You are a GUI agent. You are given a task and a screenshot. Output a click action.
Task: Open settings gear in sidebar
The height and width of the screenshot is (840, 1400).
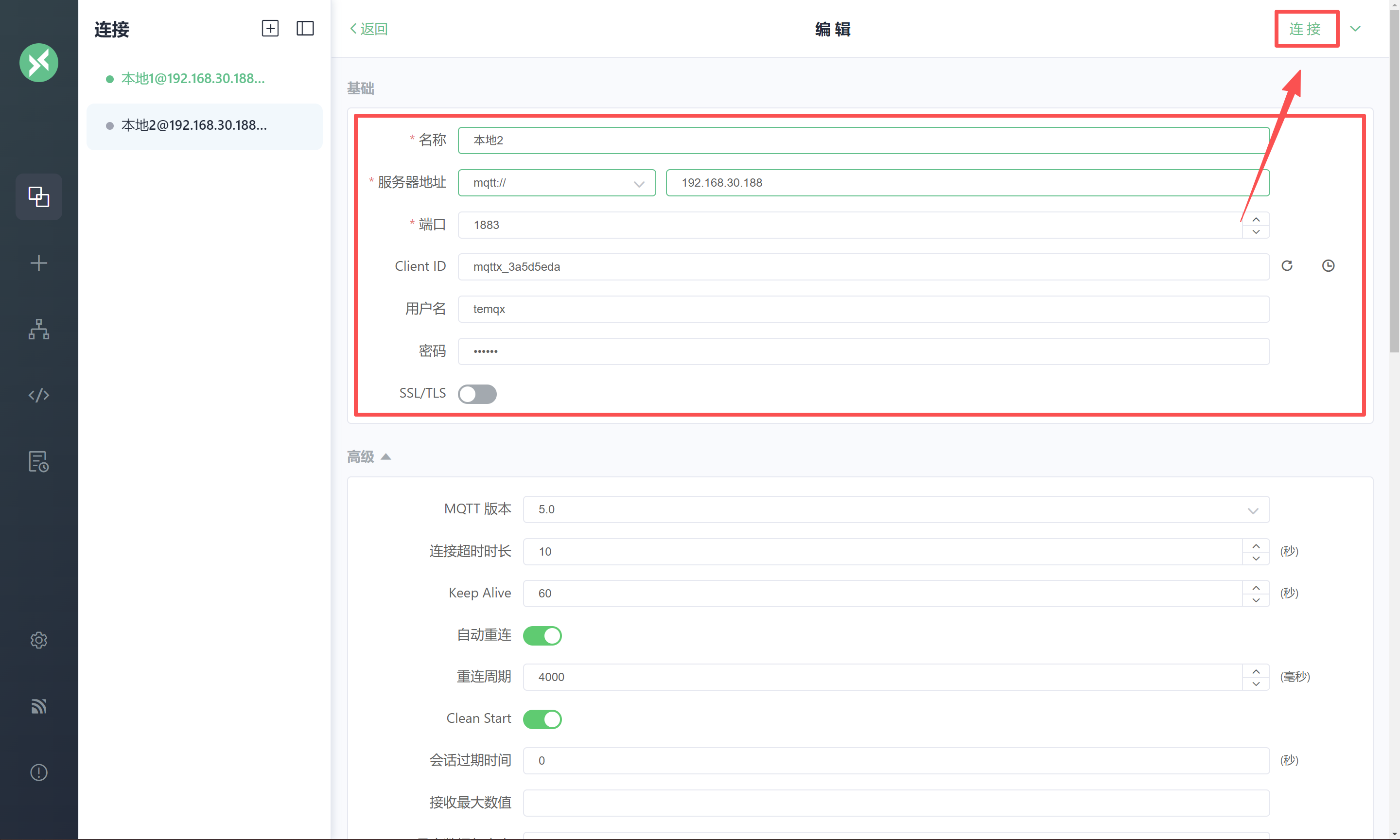(x=38, y=640)
